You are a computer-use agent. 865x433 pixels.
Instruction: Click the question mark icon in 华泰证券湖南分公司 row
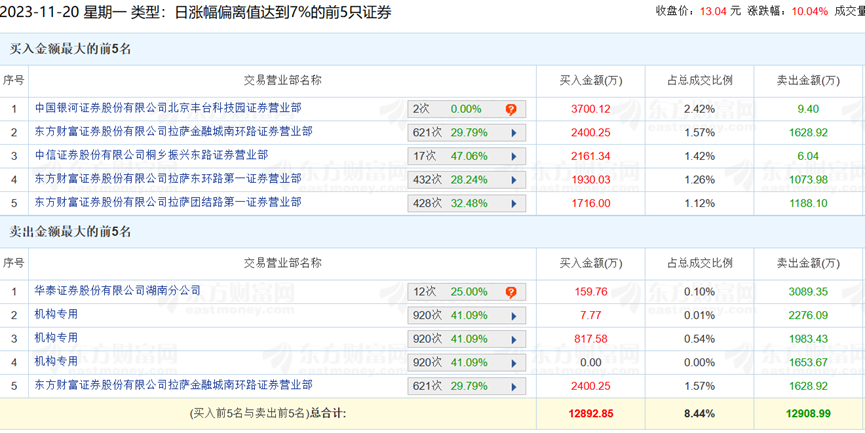coord(511,292)
